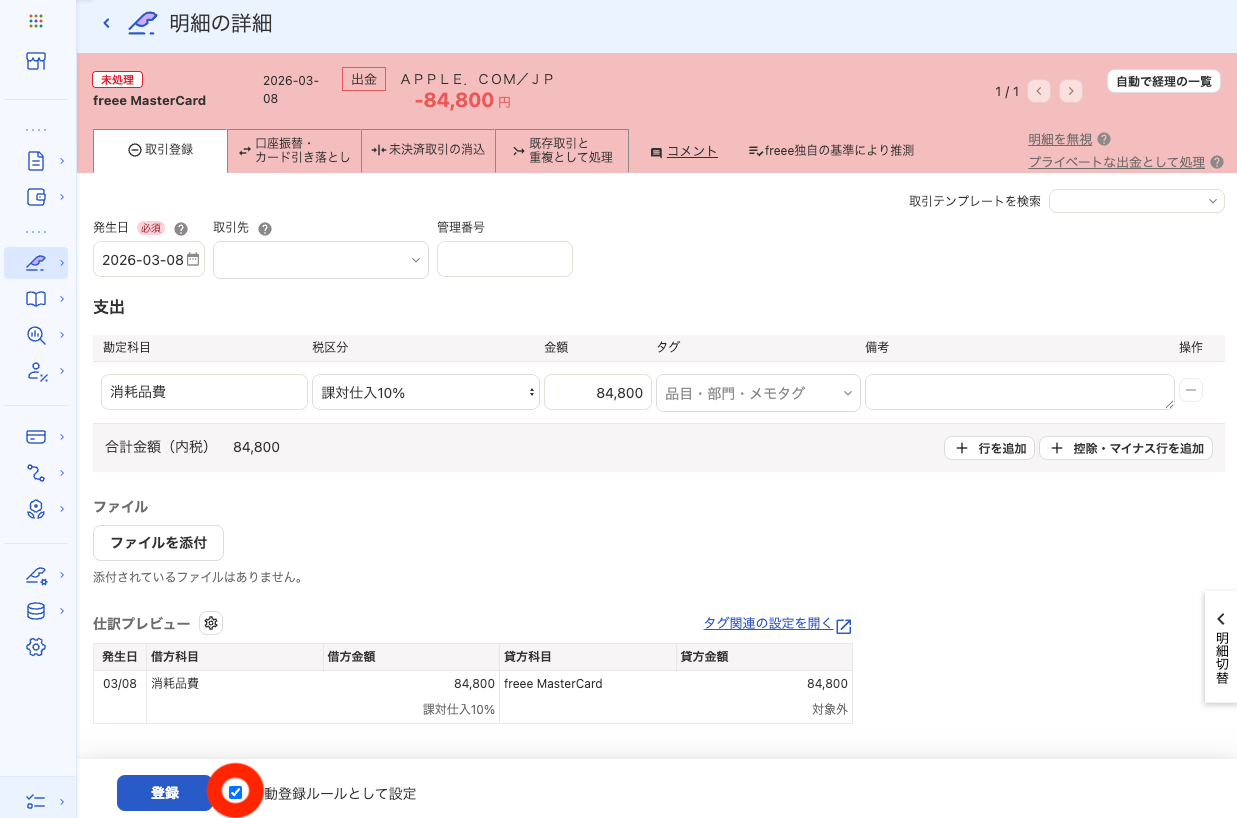Open the checklist icon at sidebar bottom
The height and width of the screenshot is (818, 1237).
tap(36, 801)
